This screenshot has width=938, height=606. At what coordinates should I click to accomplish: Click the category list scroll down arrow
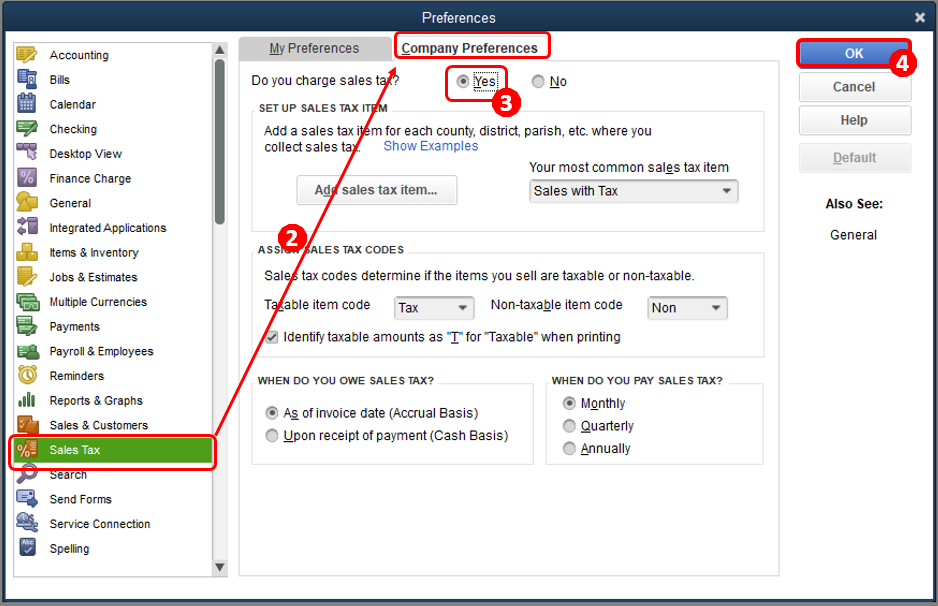220,567
